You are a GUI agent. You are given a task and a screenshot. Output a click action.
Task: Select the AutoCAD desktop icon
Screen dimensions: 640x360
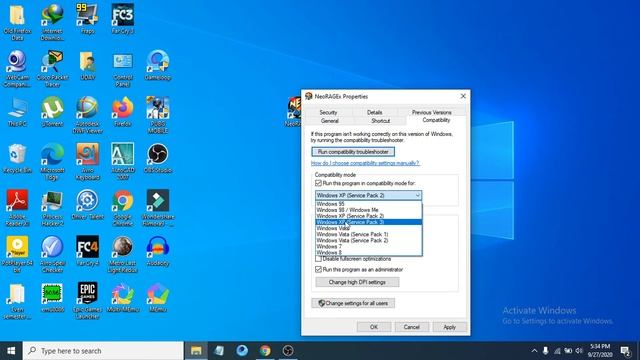point(122,162)
